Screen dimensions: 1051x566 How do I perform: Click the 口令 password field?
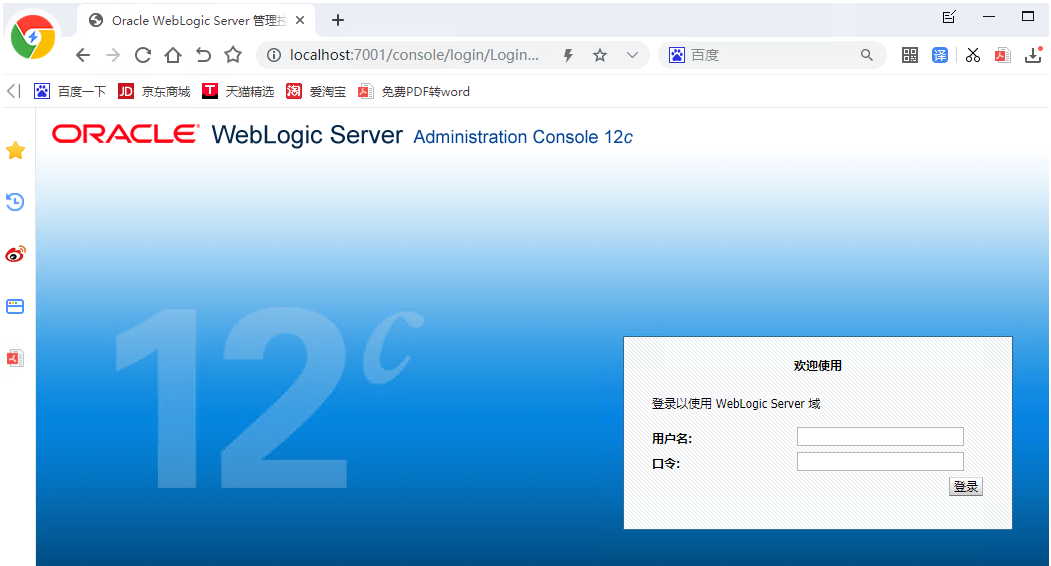point(880,461)
